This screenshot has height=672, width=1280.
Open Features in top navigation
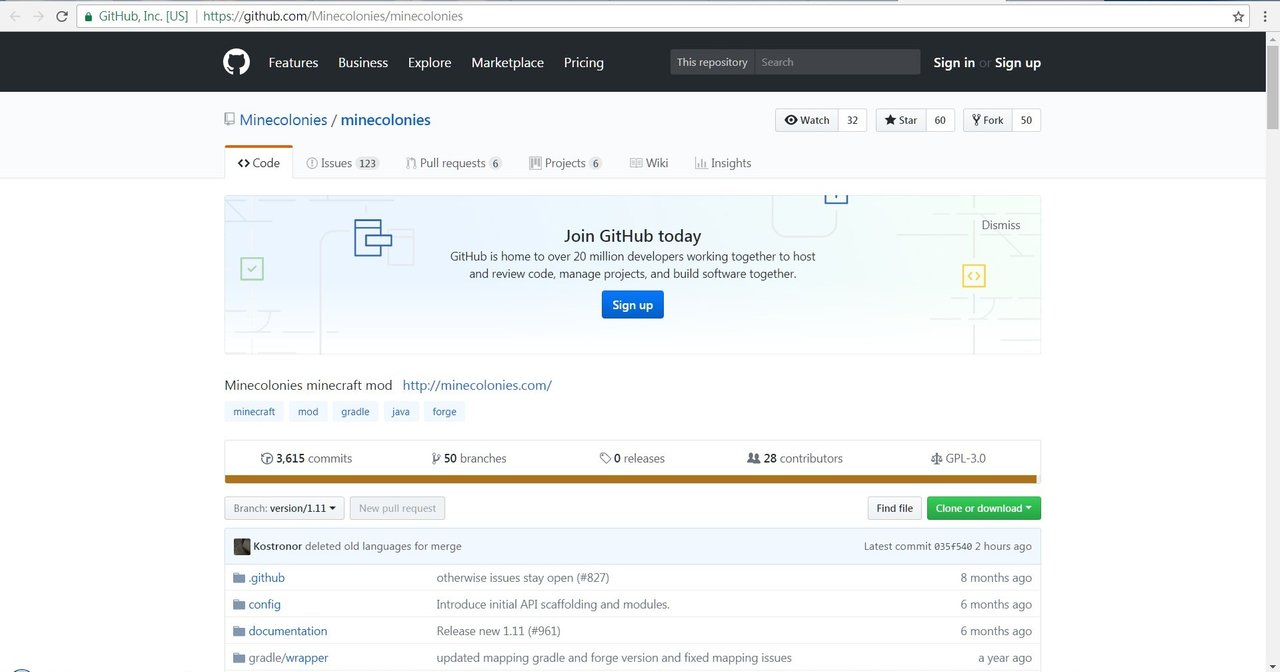click(293, 62)
